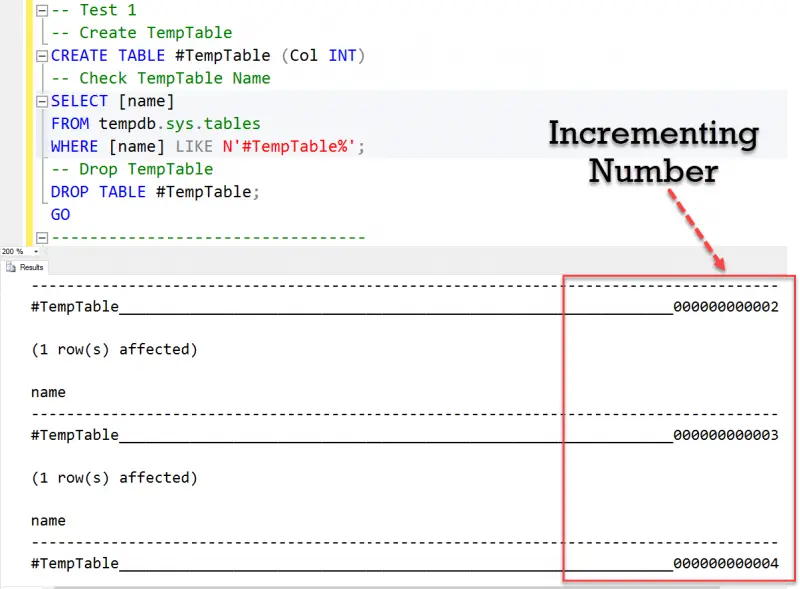Click the '-- Create TempTable' comment
Viewport: 800px width, 589px height.
(141, 33)
